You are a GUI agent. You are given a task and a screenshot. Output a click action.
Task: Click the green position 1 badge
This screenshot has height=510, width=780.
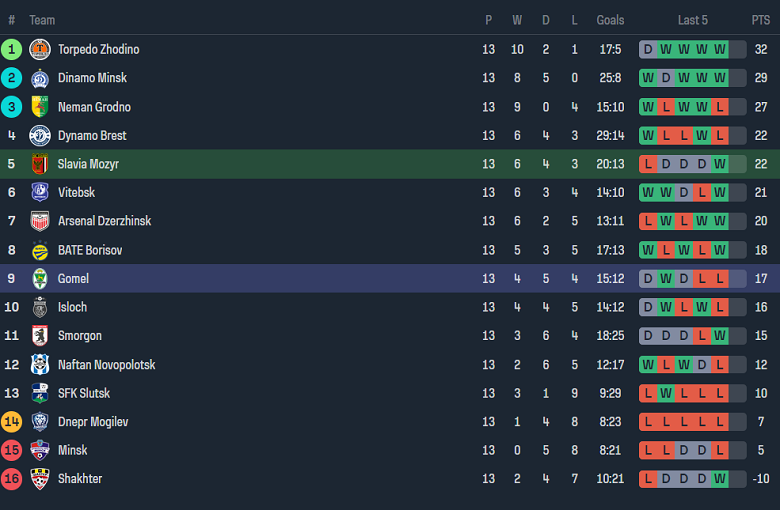click(12, 49)
